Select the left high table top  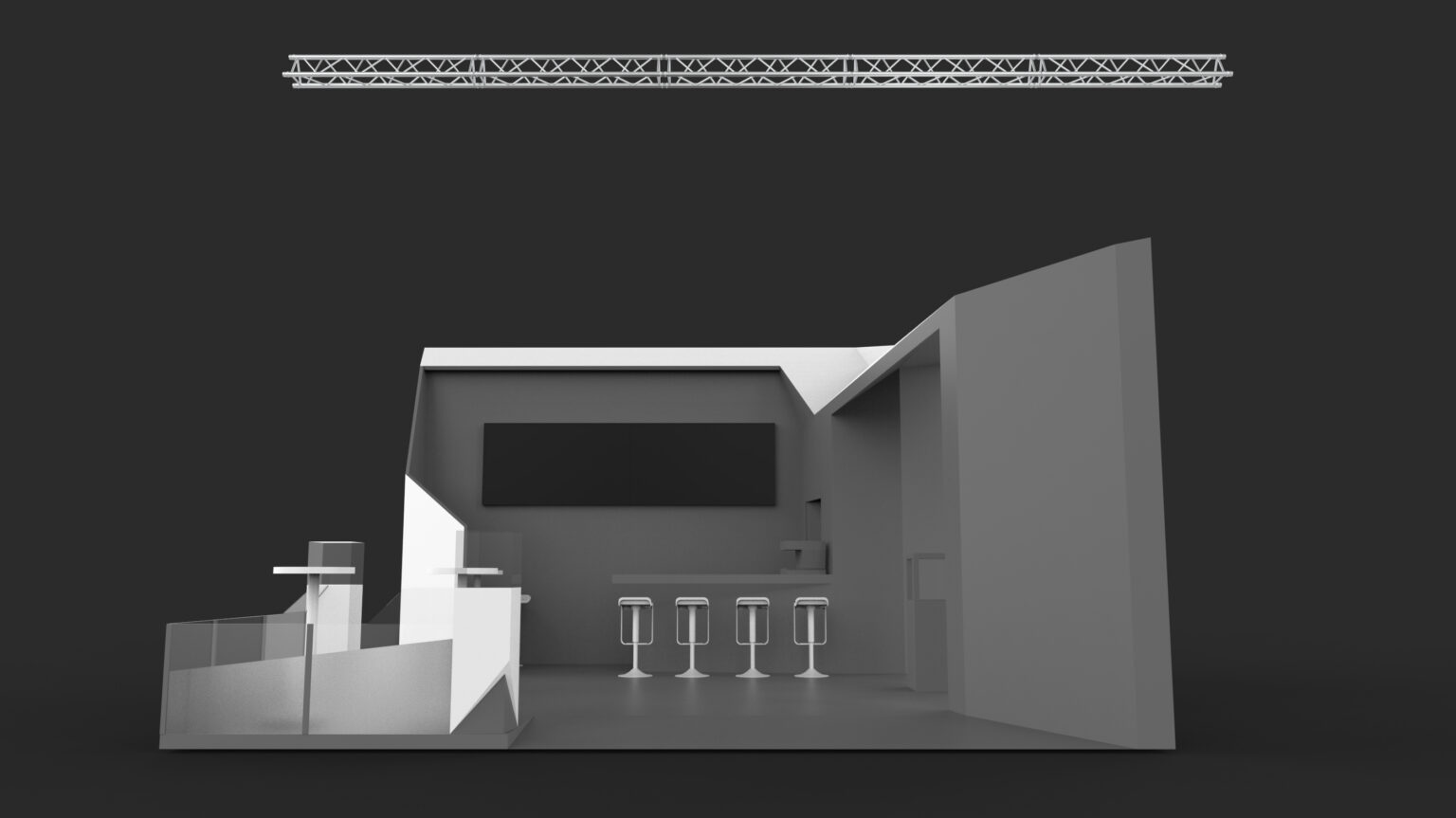[x=314, y=570]
